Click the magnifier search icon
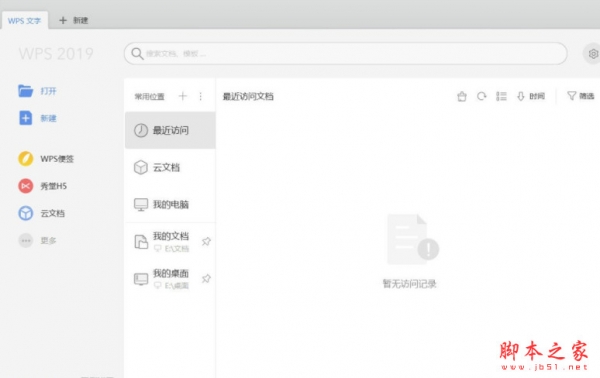600x378 pixels. click(137, 54)
